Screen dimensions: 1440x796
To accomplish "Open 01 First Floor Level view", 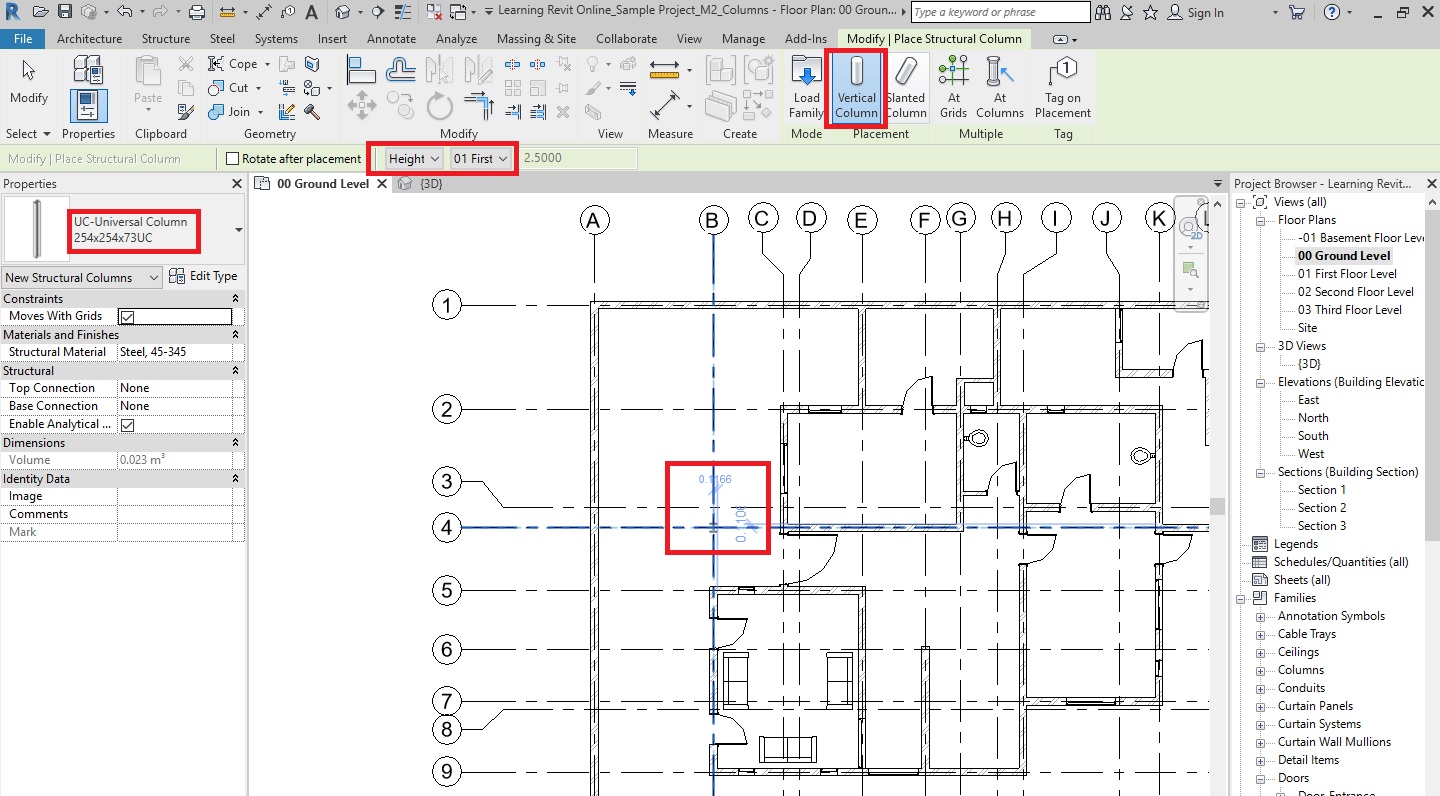I will click(1346, 274).
